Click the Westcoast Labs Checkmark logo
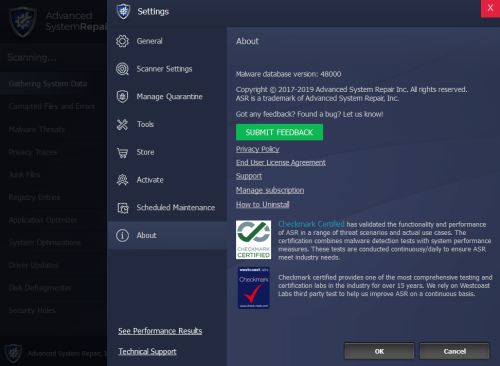Viewport: 500px width, 366px height. pyautogui.click(x=254, y=287)
